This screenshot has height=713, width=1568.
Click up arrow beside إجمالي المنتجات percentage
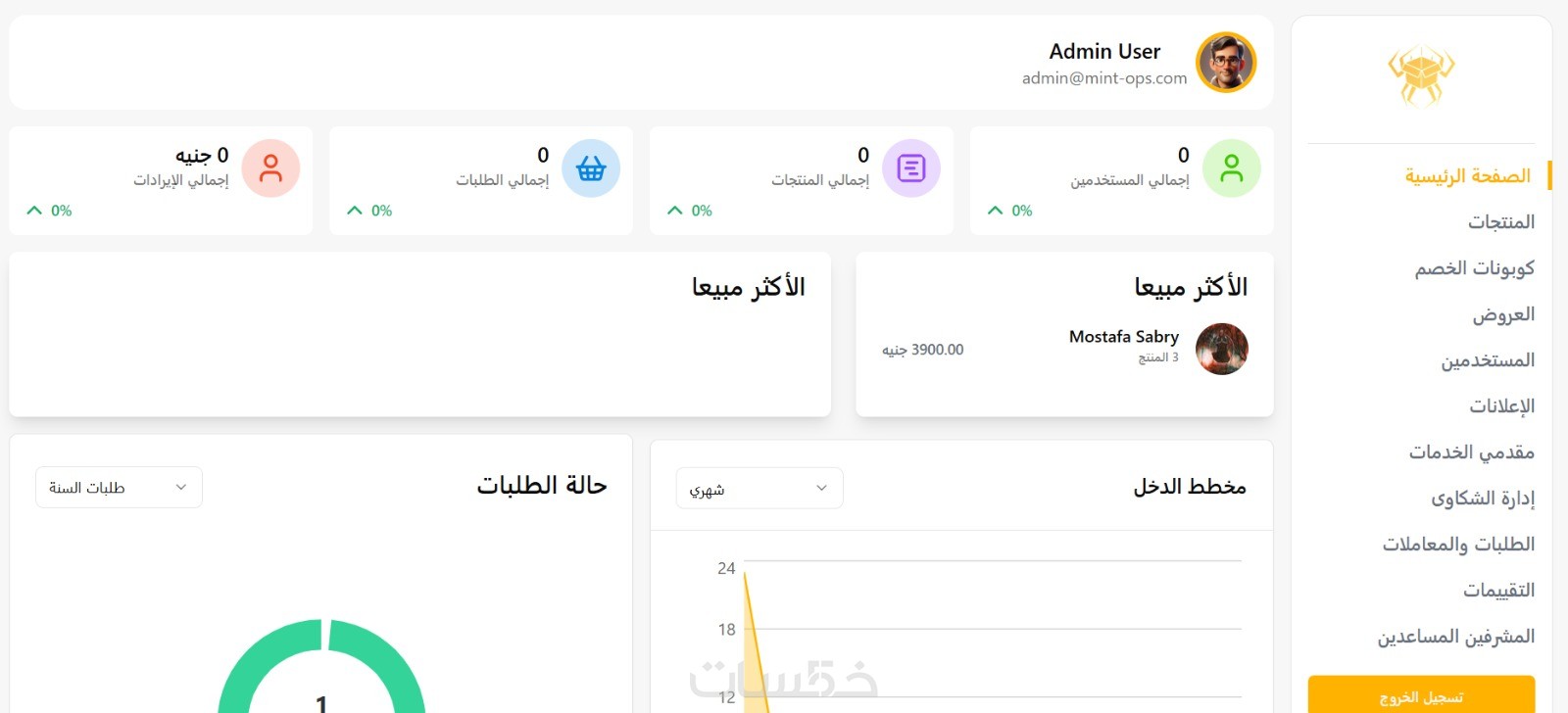coord(675,211)
